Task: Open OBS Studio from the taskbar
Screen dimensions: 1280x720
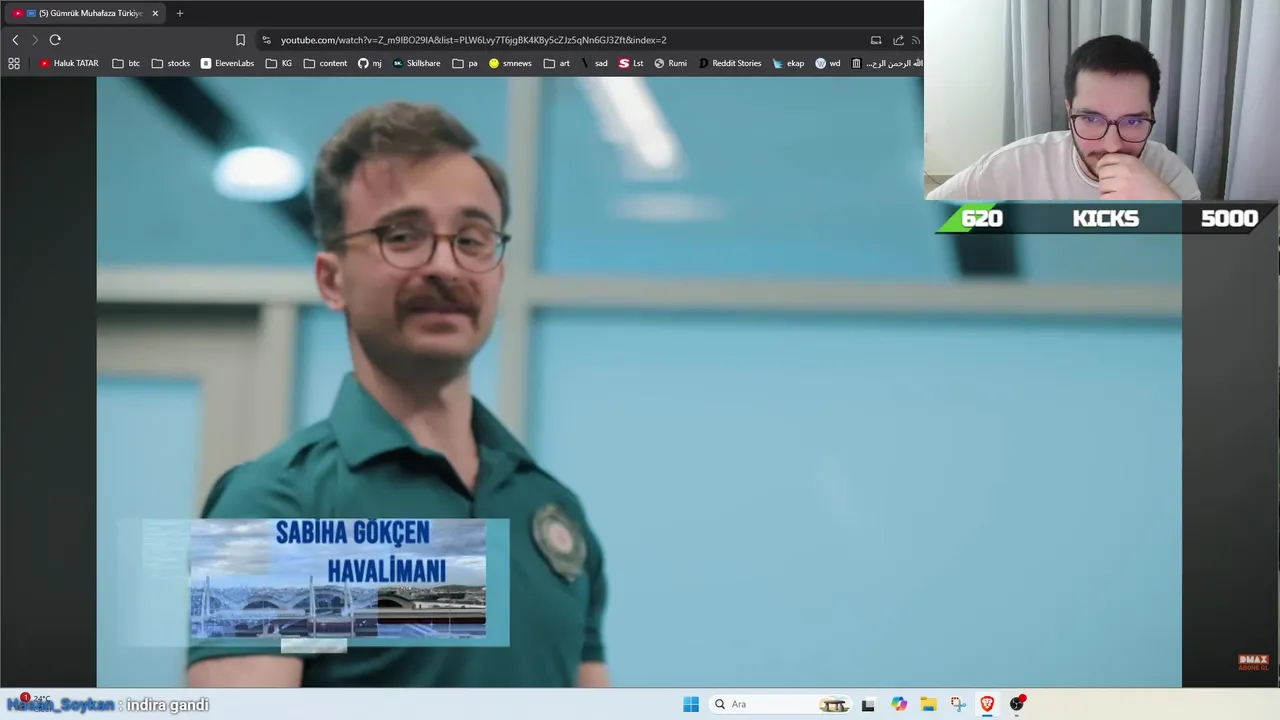Action: [x=1017, y=704]
